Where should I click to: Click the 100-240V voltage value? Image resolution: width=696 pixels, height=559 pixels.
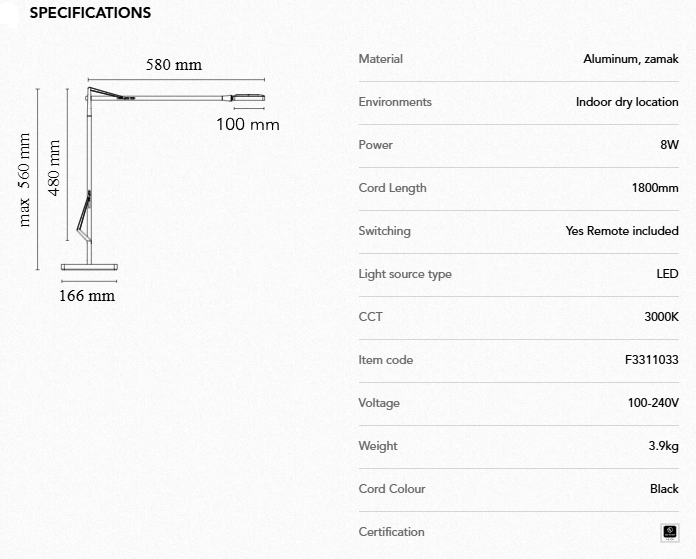[x=653, y=403]
